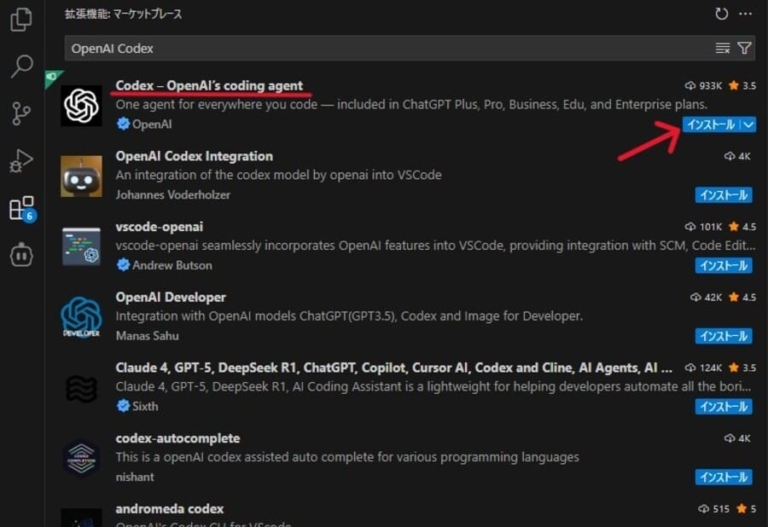The height and width of the screenshot is (527, 768).
Task: Install the OpenAI Codex Integration extension
Action: [723, 195]
